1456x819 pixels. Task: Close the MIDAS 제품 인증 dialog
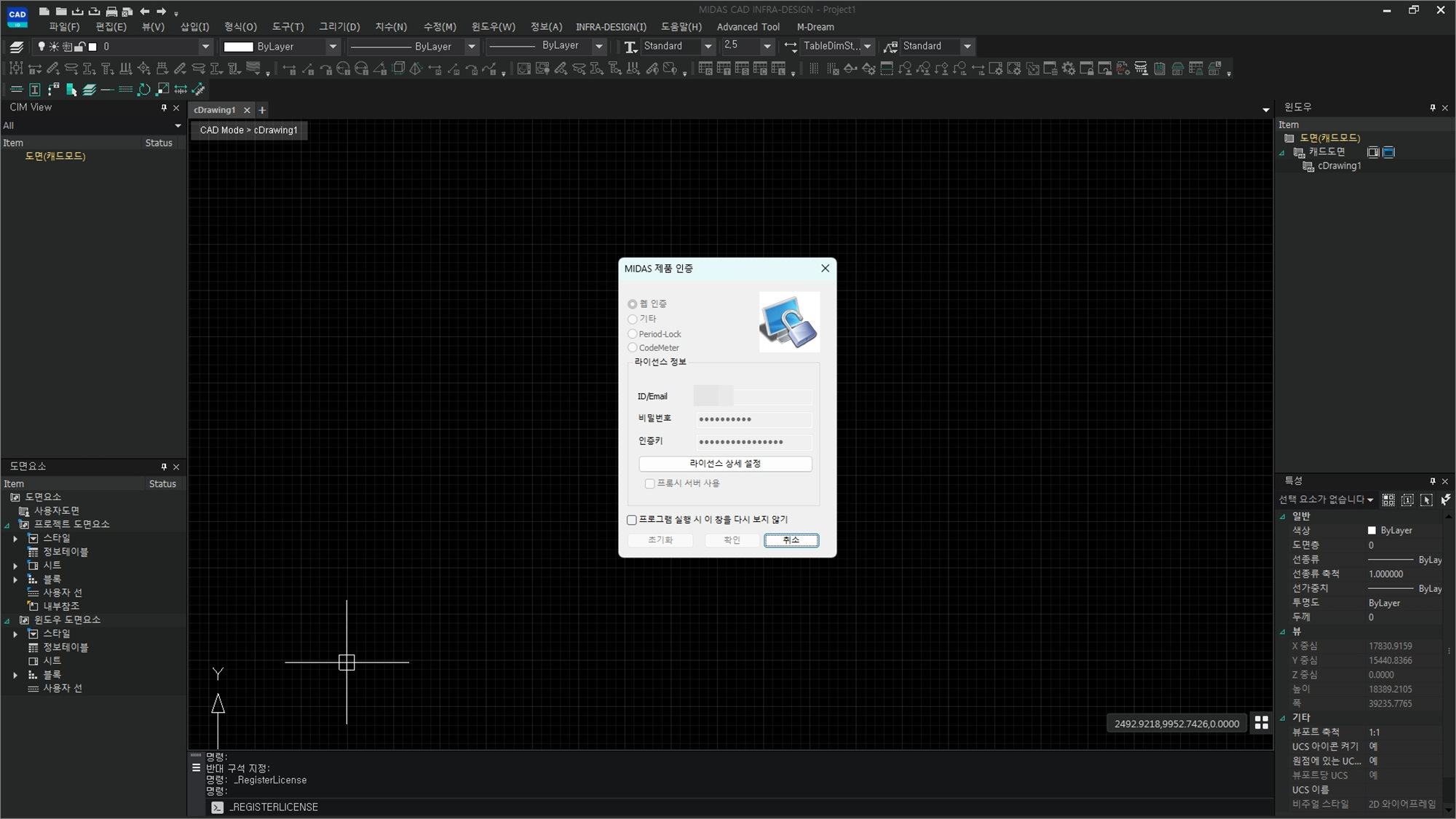point(825,269)
